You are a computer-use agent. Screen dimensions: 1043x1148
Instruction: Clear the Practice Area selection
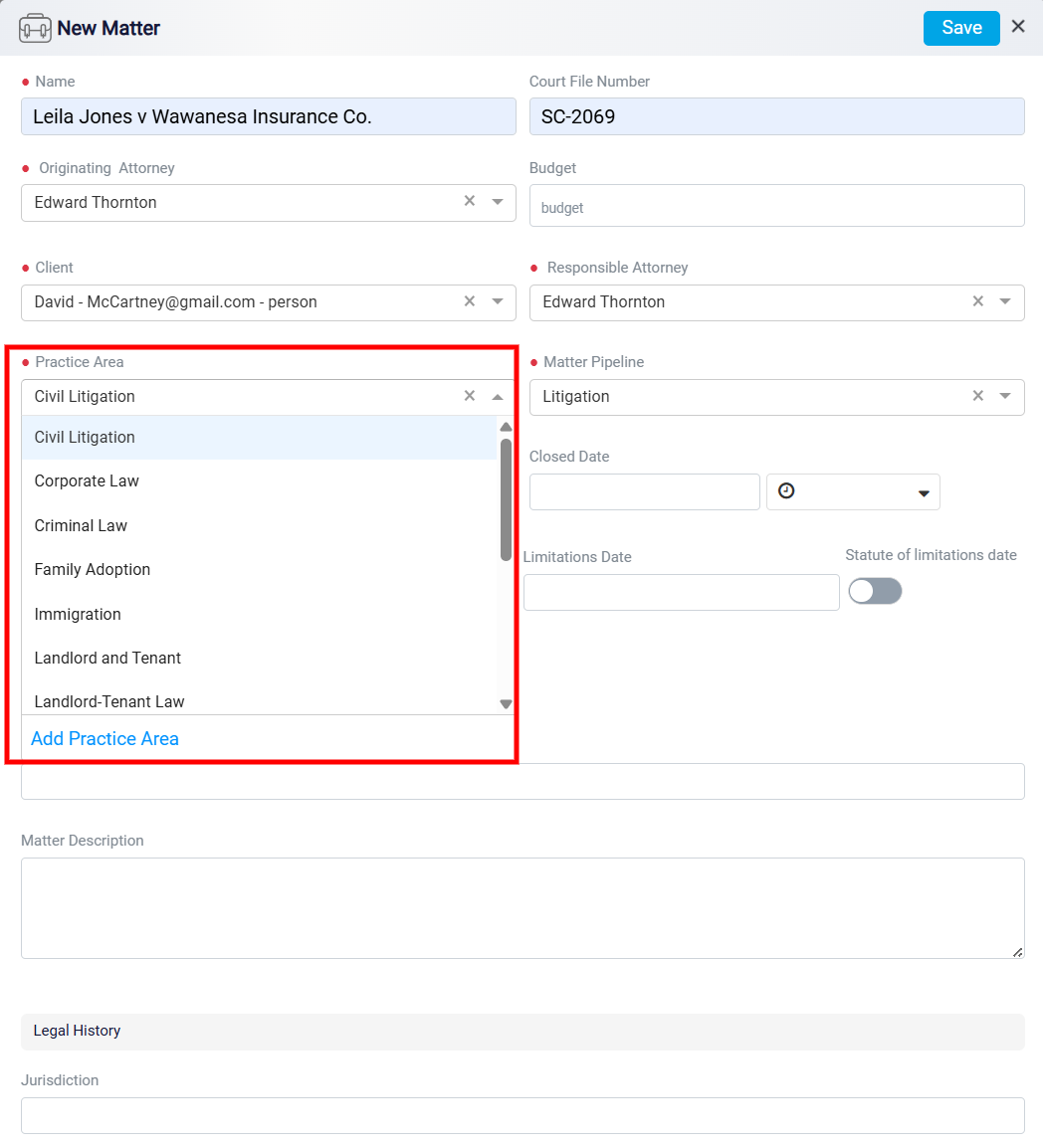[470, 395]
